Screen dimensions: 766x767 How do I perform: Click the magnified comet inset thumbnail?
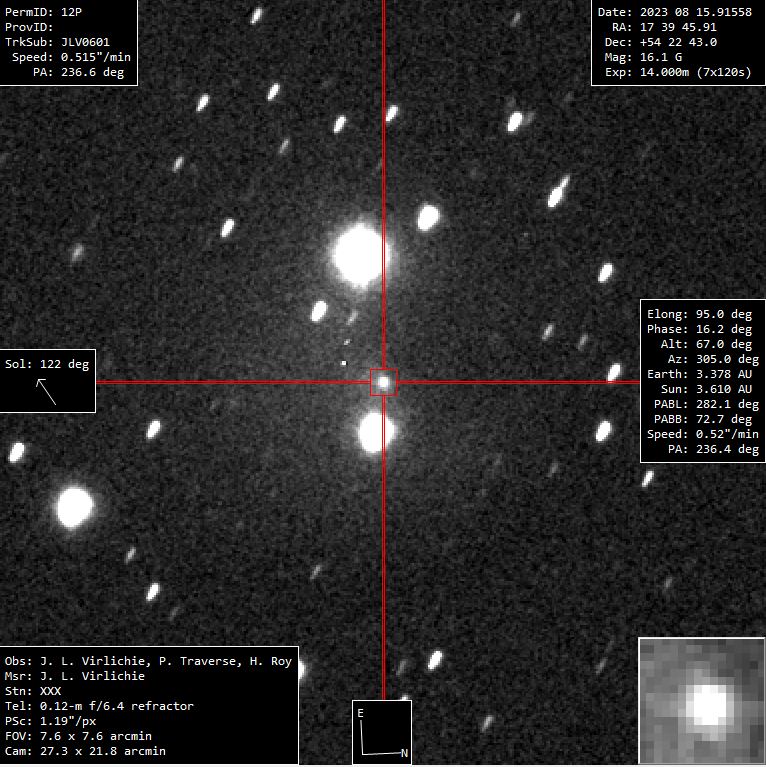[701, 700]
